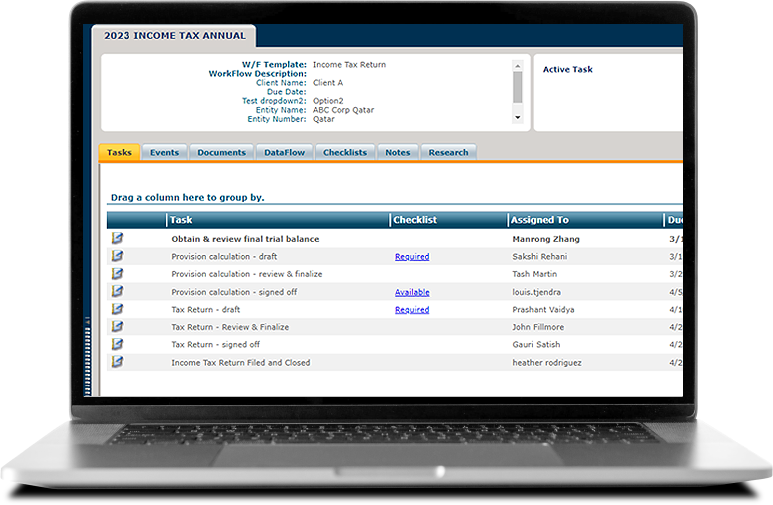Open the Tax Return - draft row icon

point(117,310)
